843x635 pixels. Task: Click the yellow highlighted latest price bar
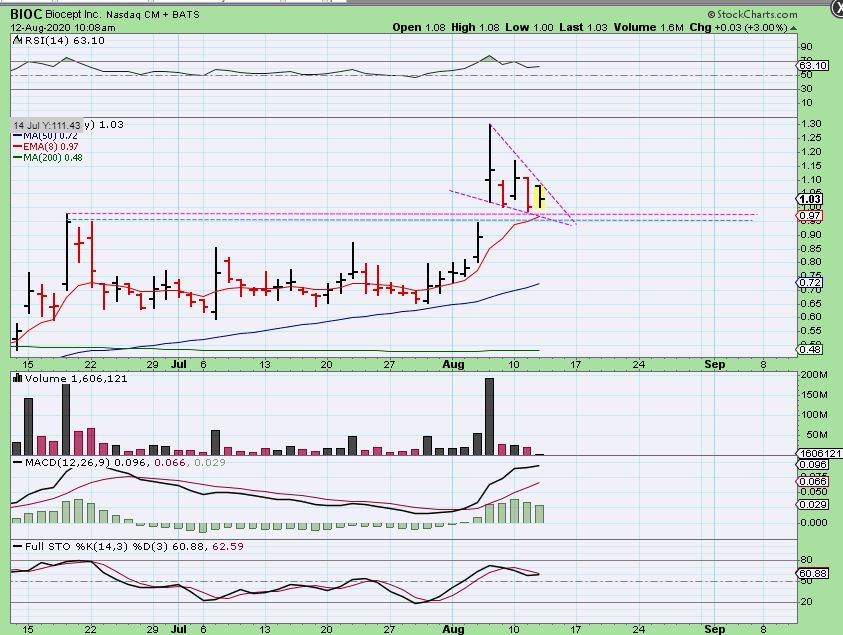(x=540, y=197)
